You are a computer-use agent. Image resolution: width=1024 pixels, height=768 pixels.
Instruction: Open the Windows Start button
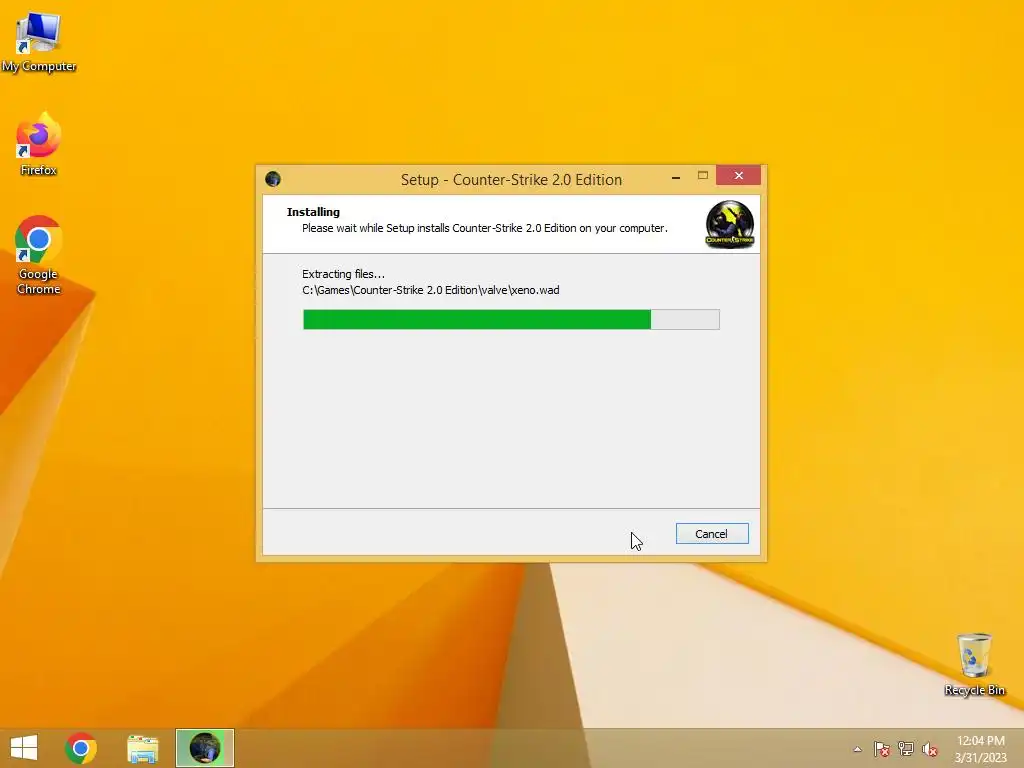click(x=24, y=748)
